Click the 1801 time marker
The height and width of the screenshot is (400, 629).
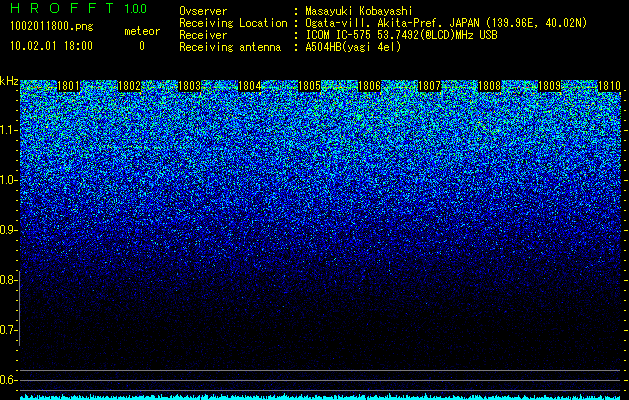coord(69,86)
